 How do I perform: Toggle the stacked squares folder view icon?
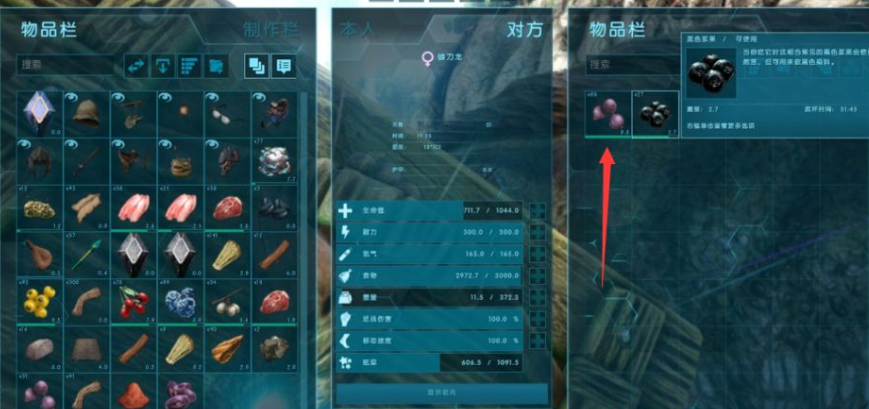(257, 66)
